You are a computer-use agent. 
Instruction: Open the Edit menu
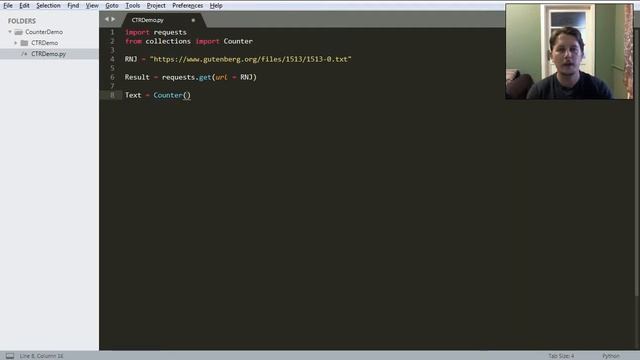click(24, 6)
